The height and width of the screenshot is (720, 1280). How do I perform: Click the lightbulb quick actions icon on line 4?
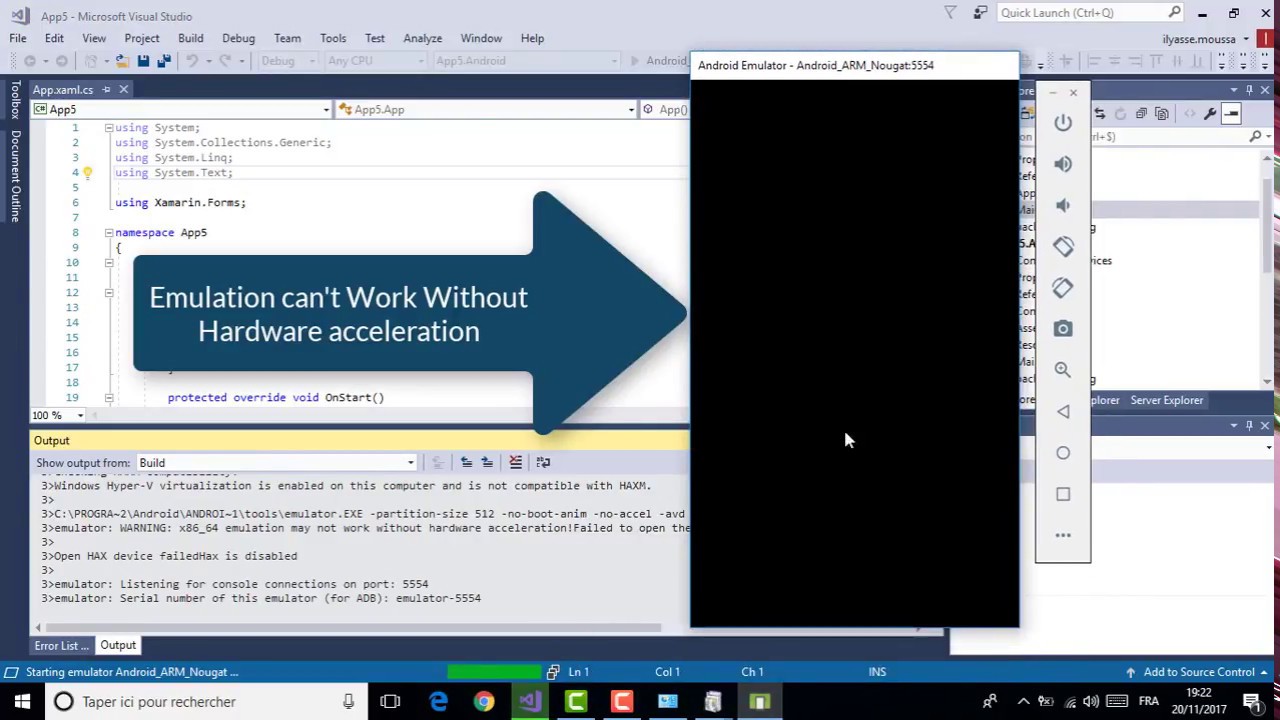click(87, 173)
